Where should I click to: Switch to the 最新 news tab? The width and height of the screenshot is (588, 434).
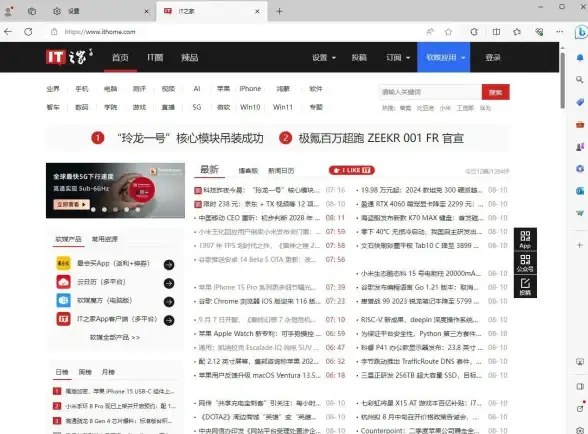pyautogui.click(x=209, y=170)
